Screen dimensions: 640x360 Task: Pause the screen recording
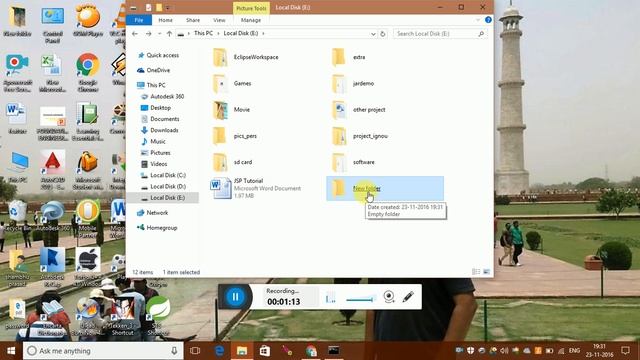(x=235, y=297)
